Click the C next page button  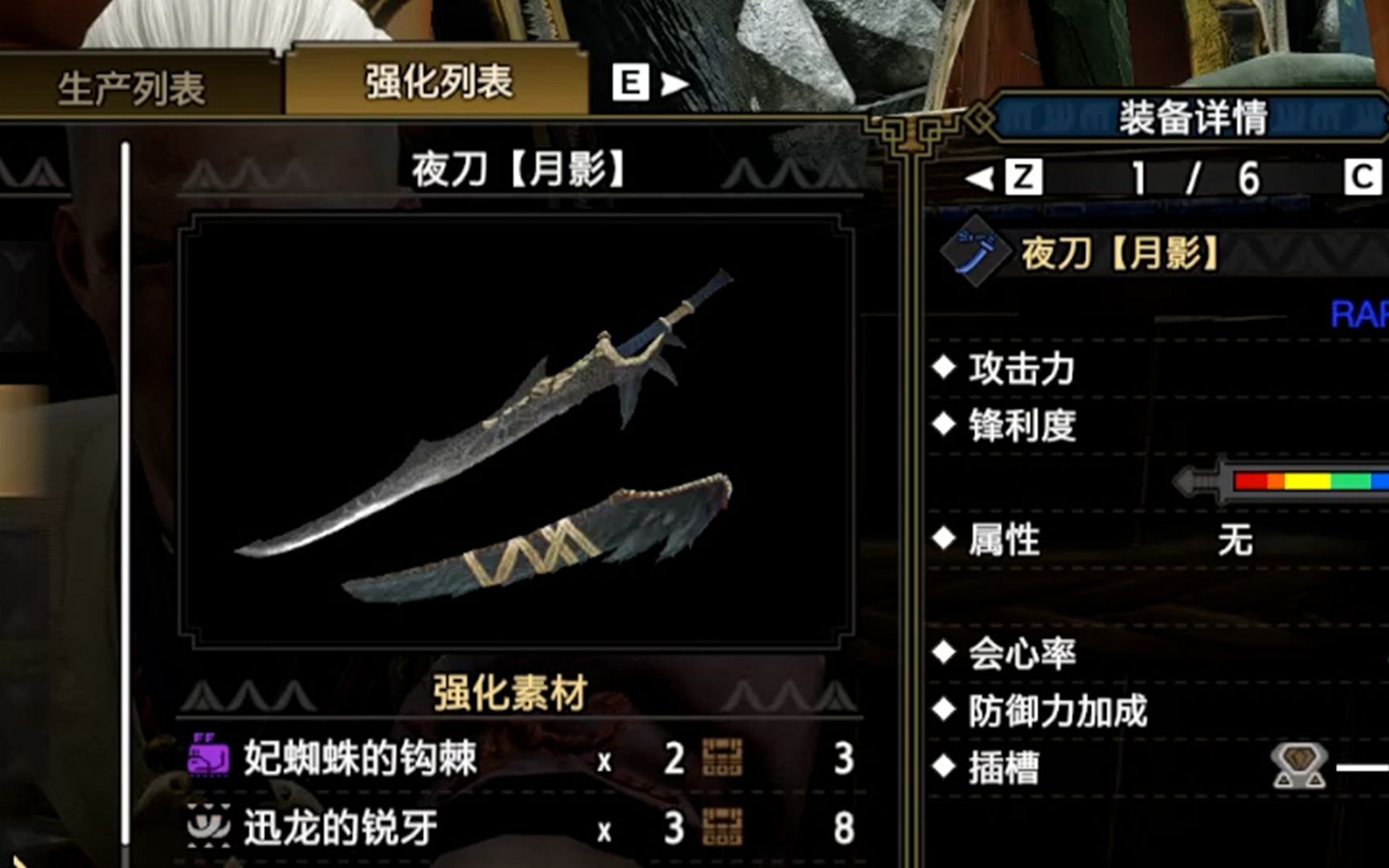point(1363,178)
